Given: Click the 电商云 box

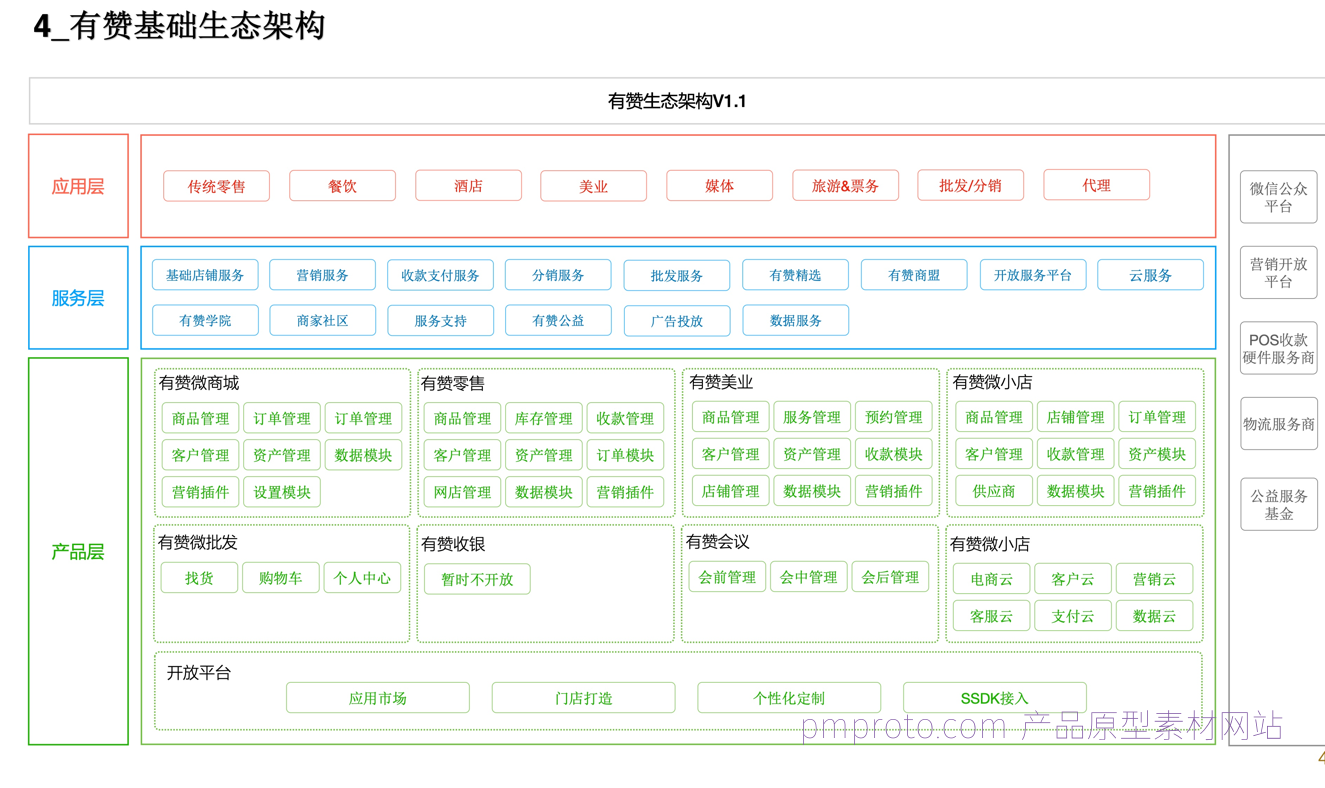Looking at the screenshot, I should click(991, 579).
